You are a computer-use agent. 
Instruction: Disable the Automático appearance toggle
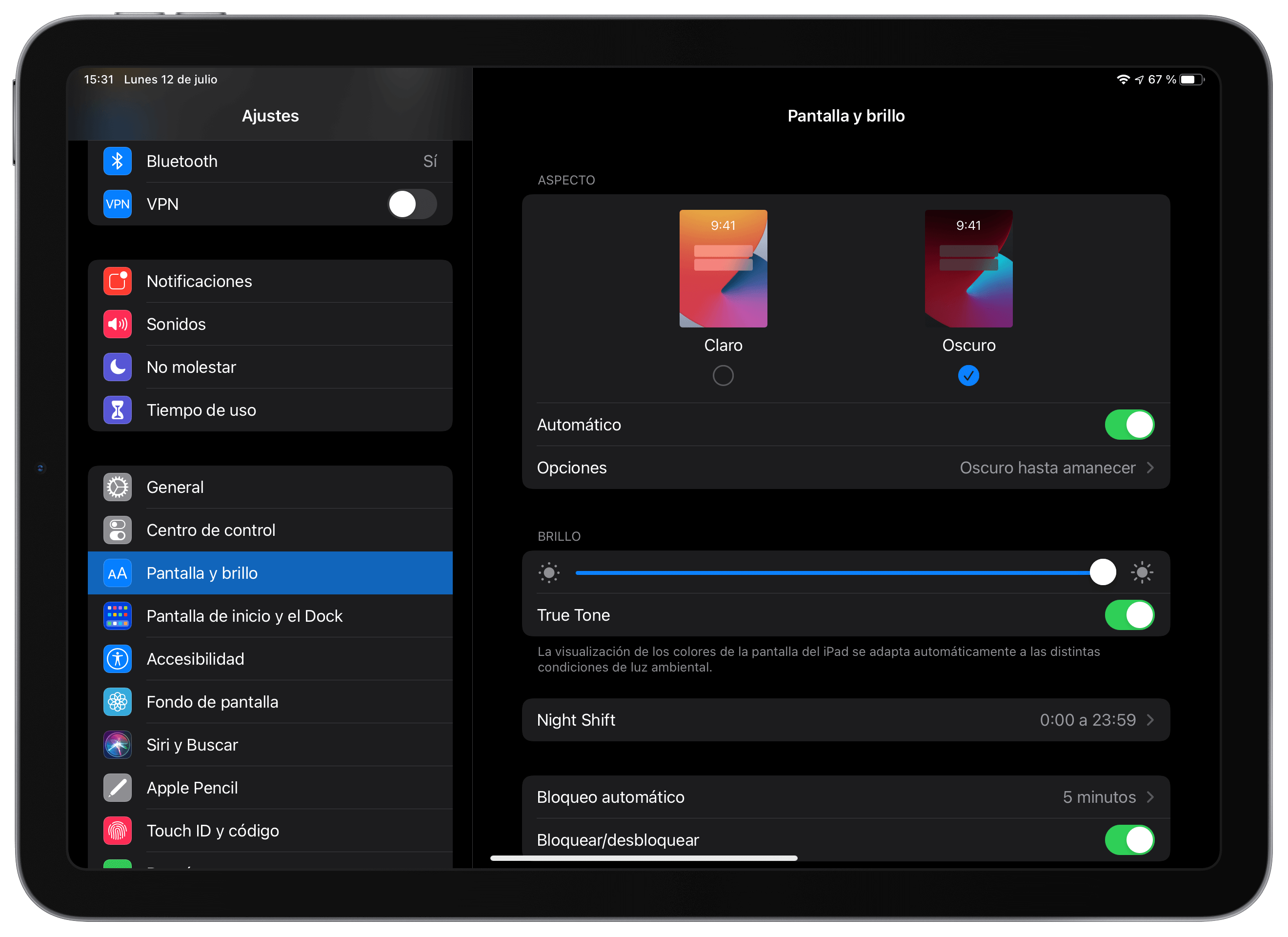pos(1129,424)
